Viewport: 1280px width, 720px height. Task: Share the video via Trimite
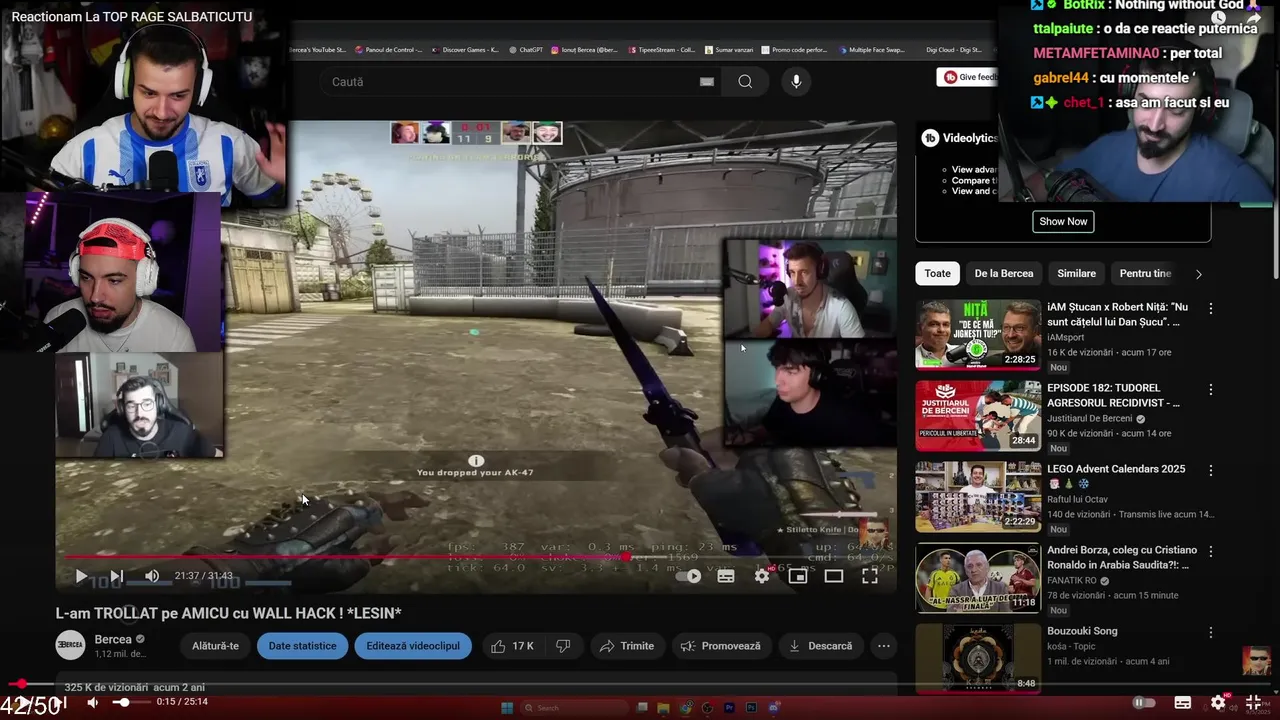627,646
